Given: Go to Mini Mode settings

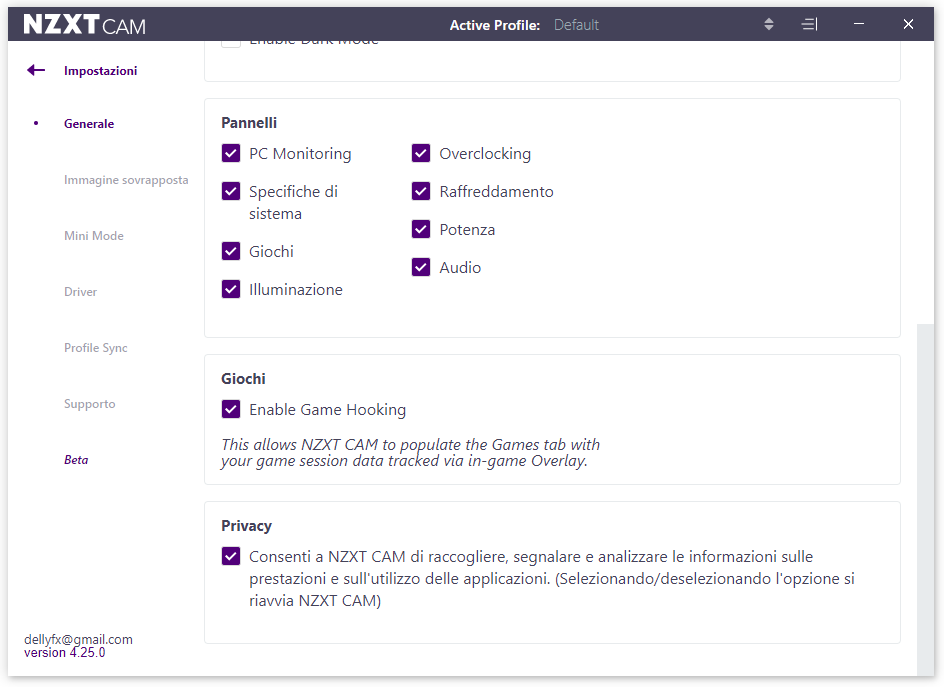Looking at the screenshot, I should click(94, 236).
